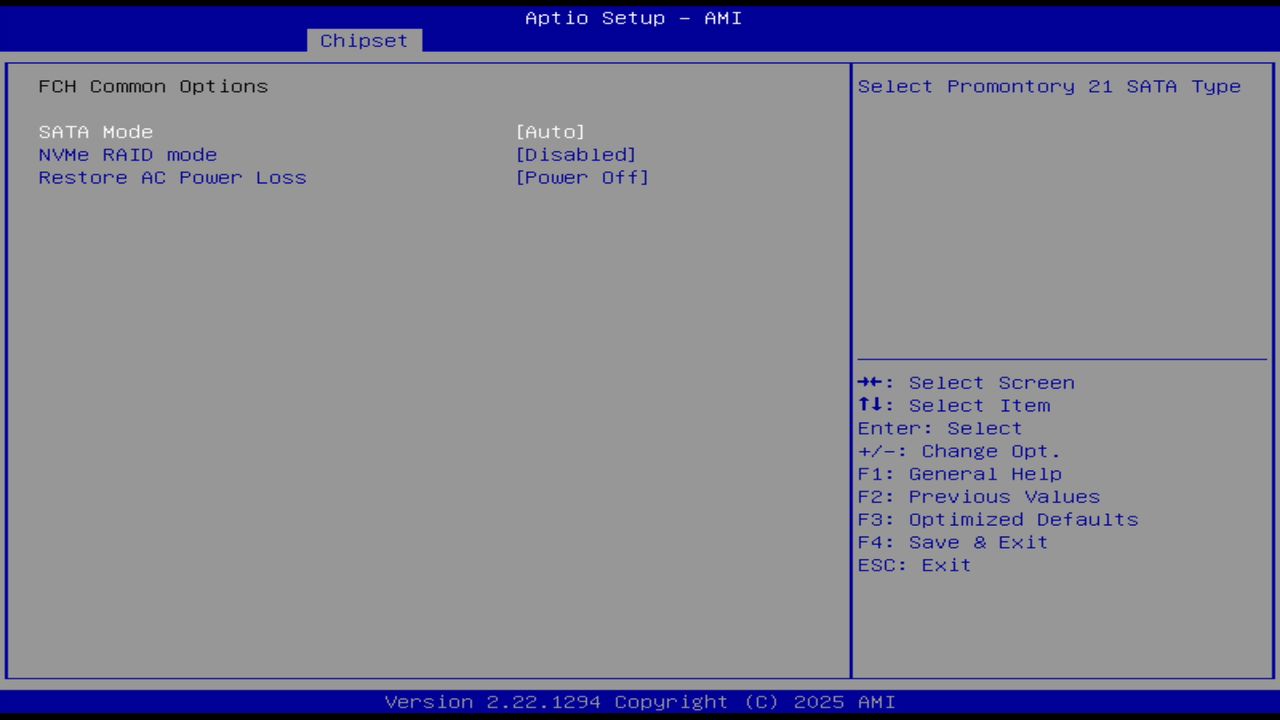Select the SATA Mode entry
1280x720 pixels.
[x=95, y=131]
